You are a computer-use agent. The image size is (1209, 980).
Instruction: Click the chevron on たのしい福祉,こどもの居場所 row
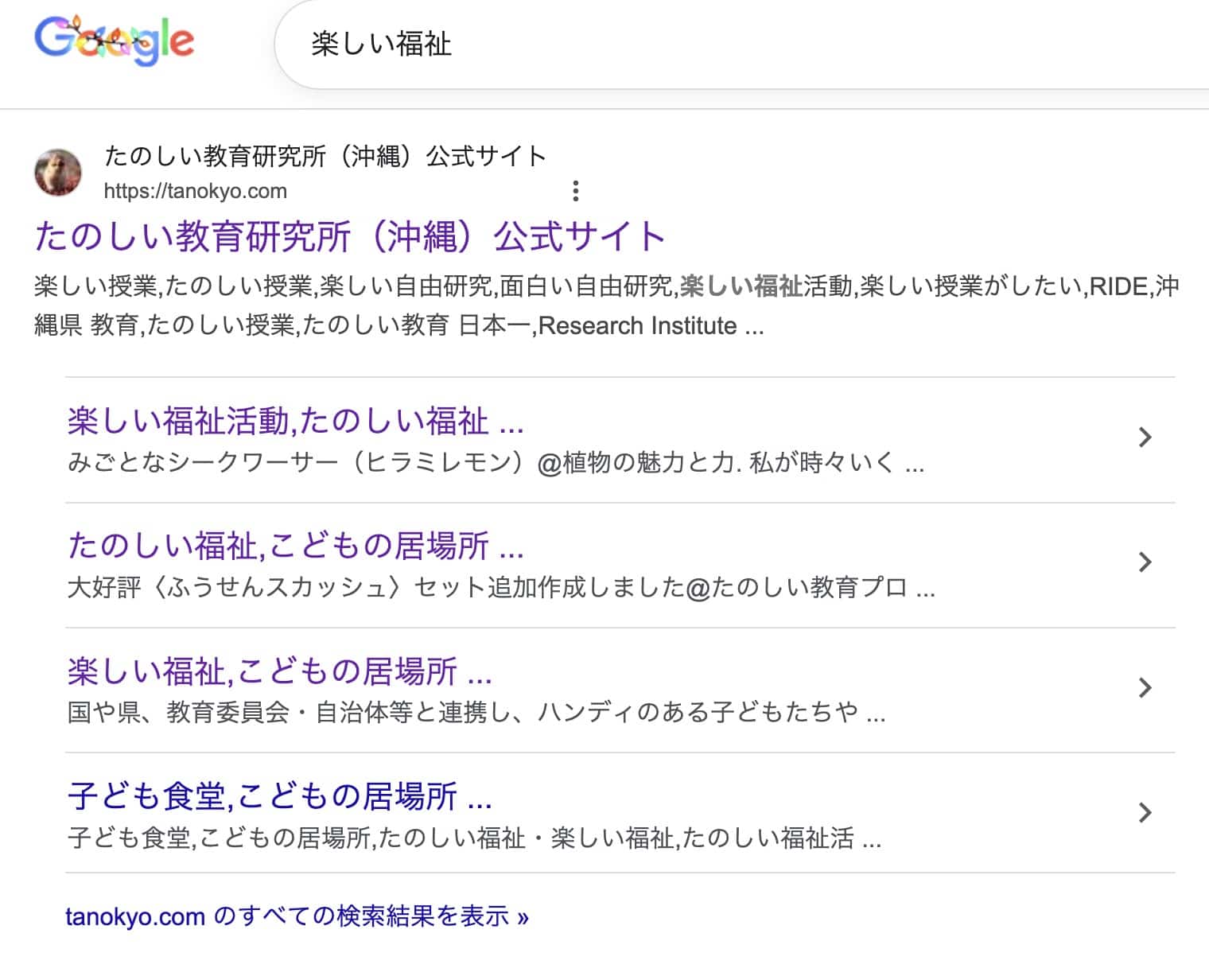point(1145,562)
